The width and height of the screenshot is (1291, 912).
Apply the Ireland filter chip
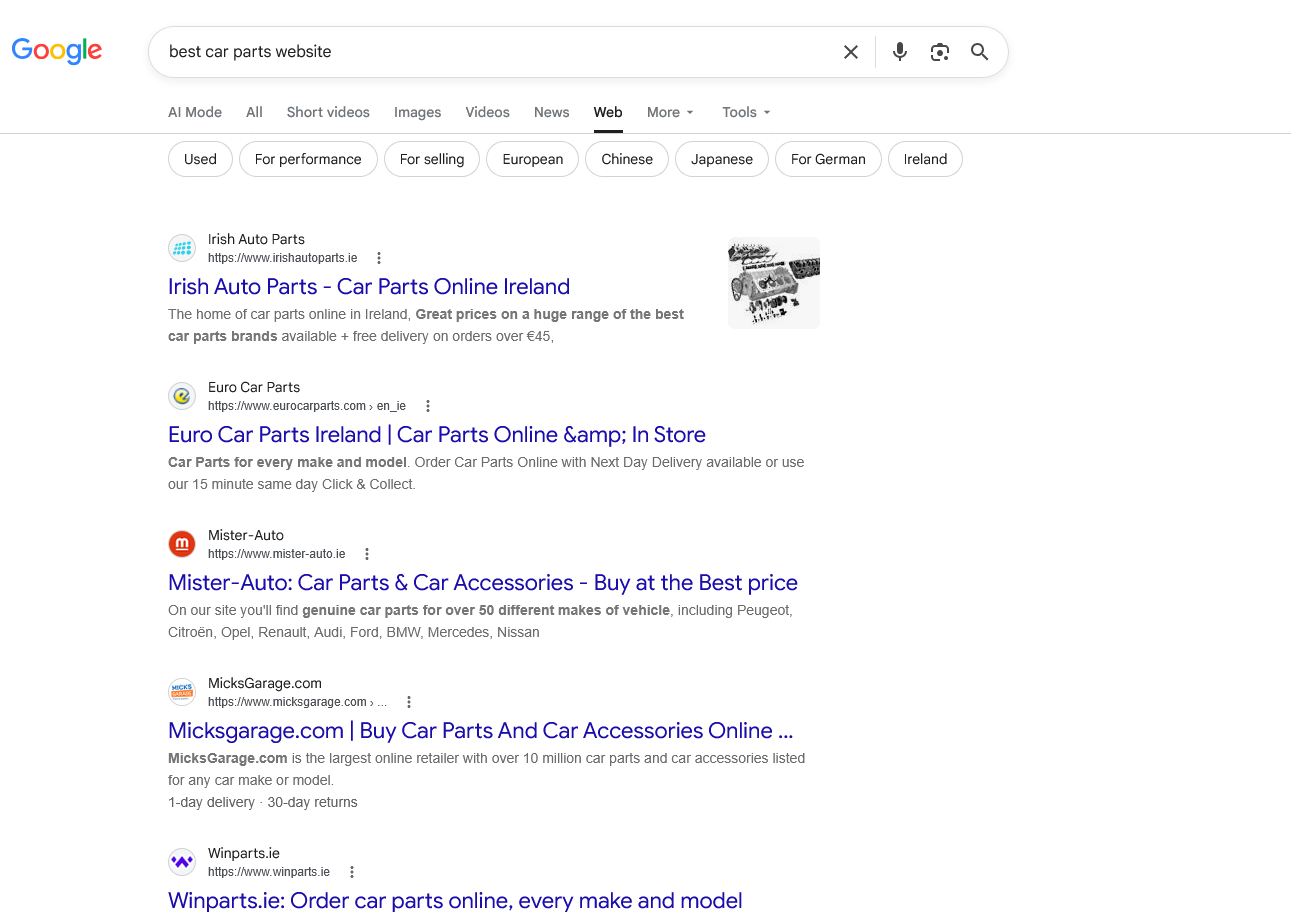coord(925,159)
